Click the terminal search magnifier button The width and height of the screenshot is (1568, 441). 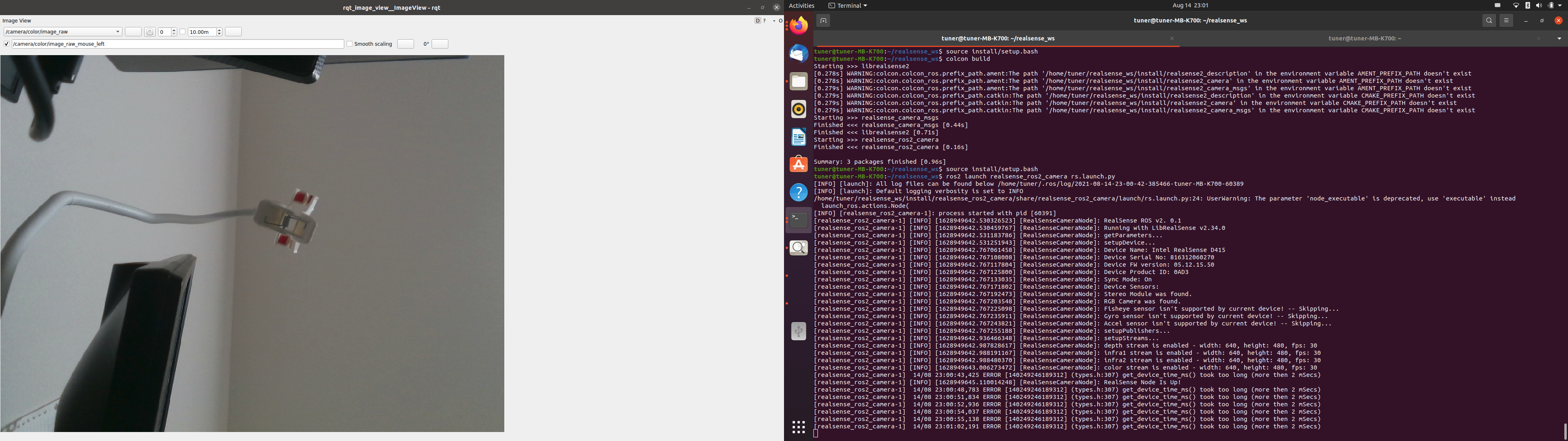[1489, 21]
